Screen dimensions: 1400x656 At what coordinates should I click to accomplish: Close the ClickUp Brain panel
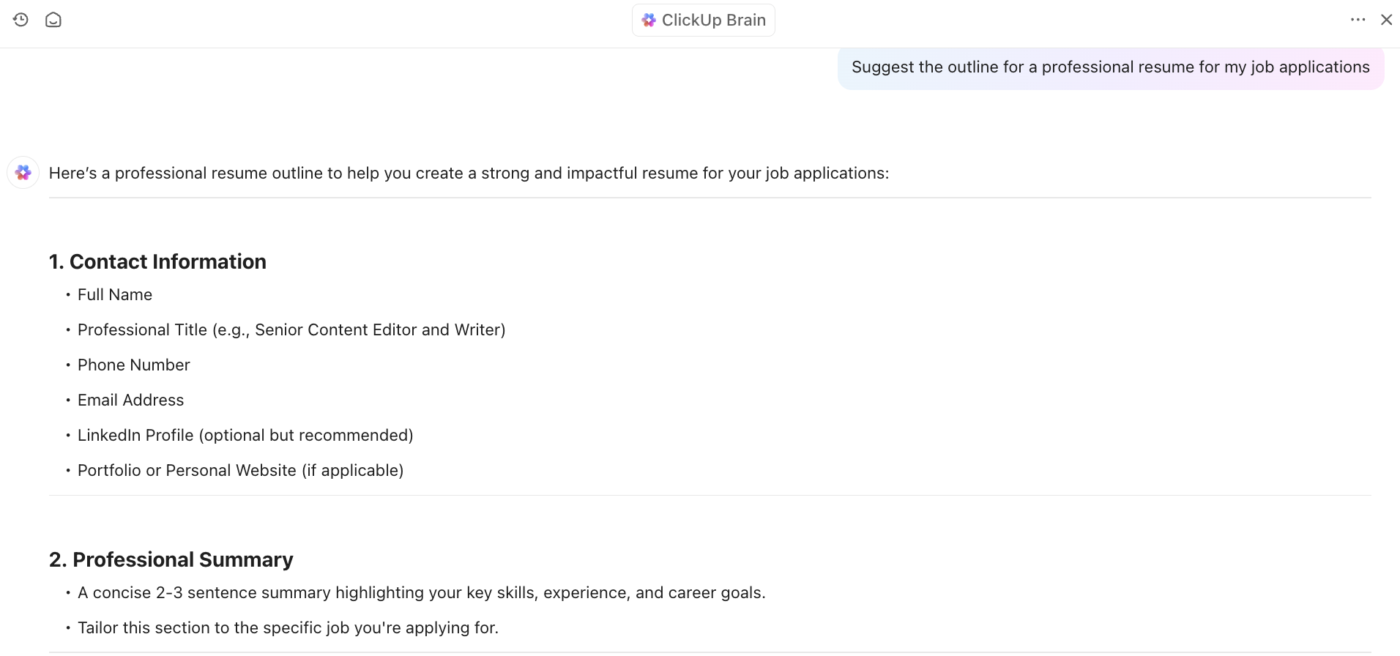[1385, 20]
